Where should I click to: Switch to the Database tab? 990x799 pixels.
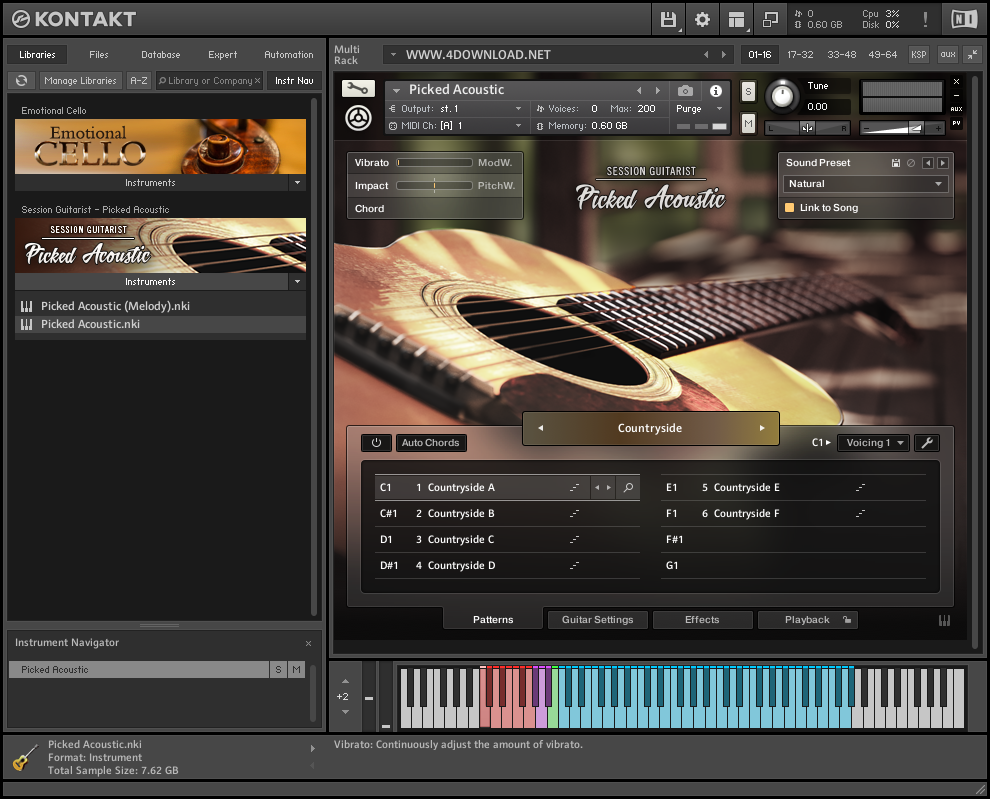coord(160,55)
